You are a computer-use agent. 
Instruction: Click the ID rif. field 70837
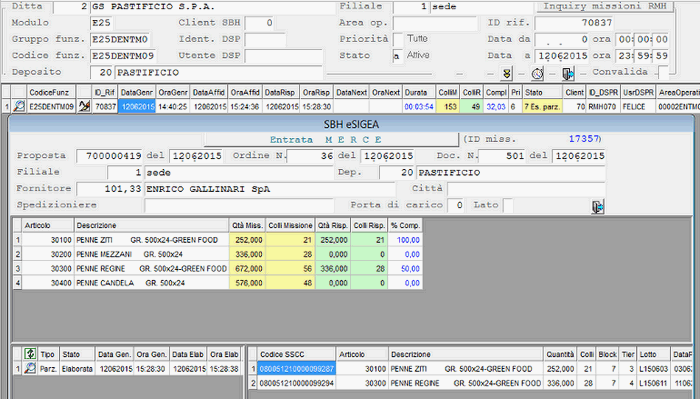click(x=575, y=23)
